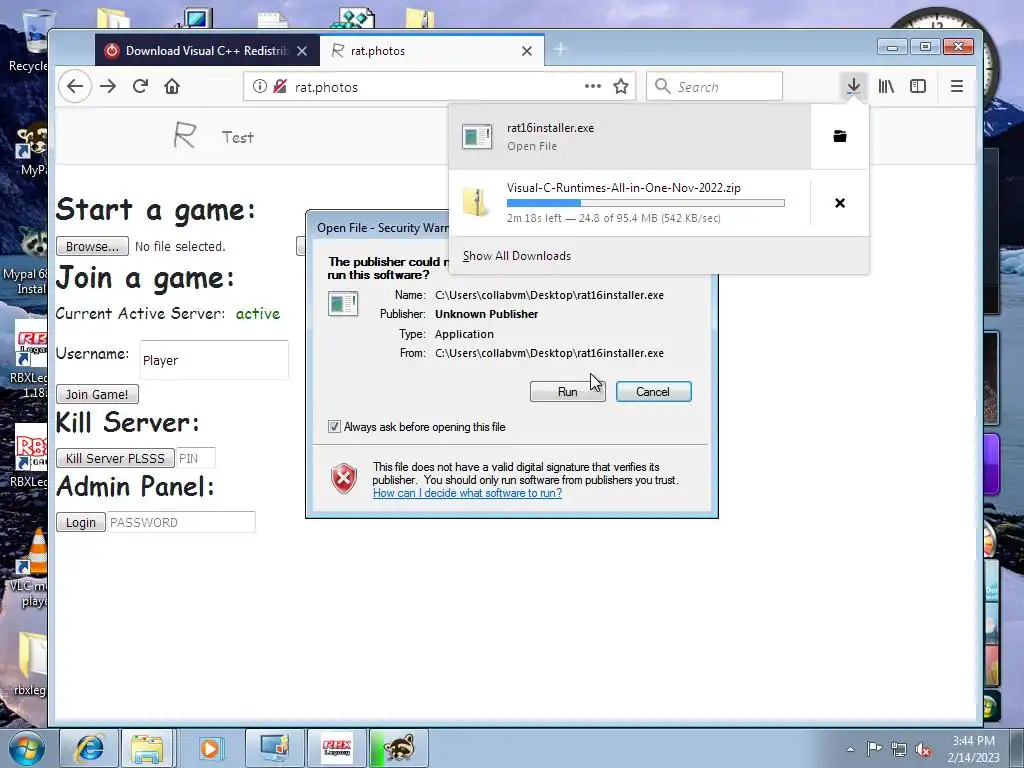Select Visual-C-Runtimes-All-in-One-Nov-2022.zip download item
The height and width of the screenshot is (768, 1024).
click(630, 203)
